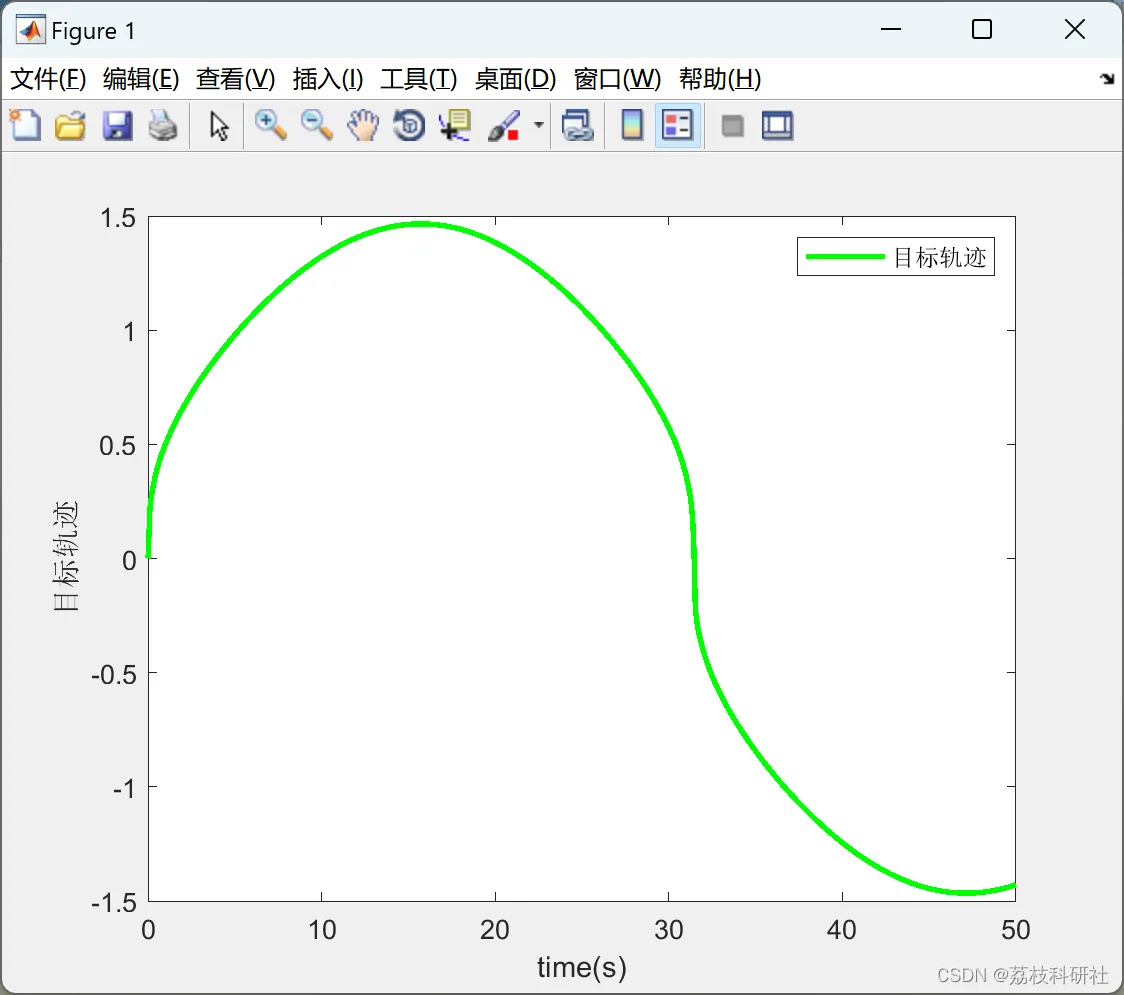Open the 帮助(H) menu
This screenshot has height=995, width=1124.
[720, 79]
